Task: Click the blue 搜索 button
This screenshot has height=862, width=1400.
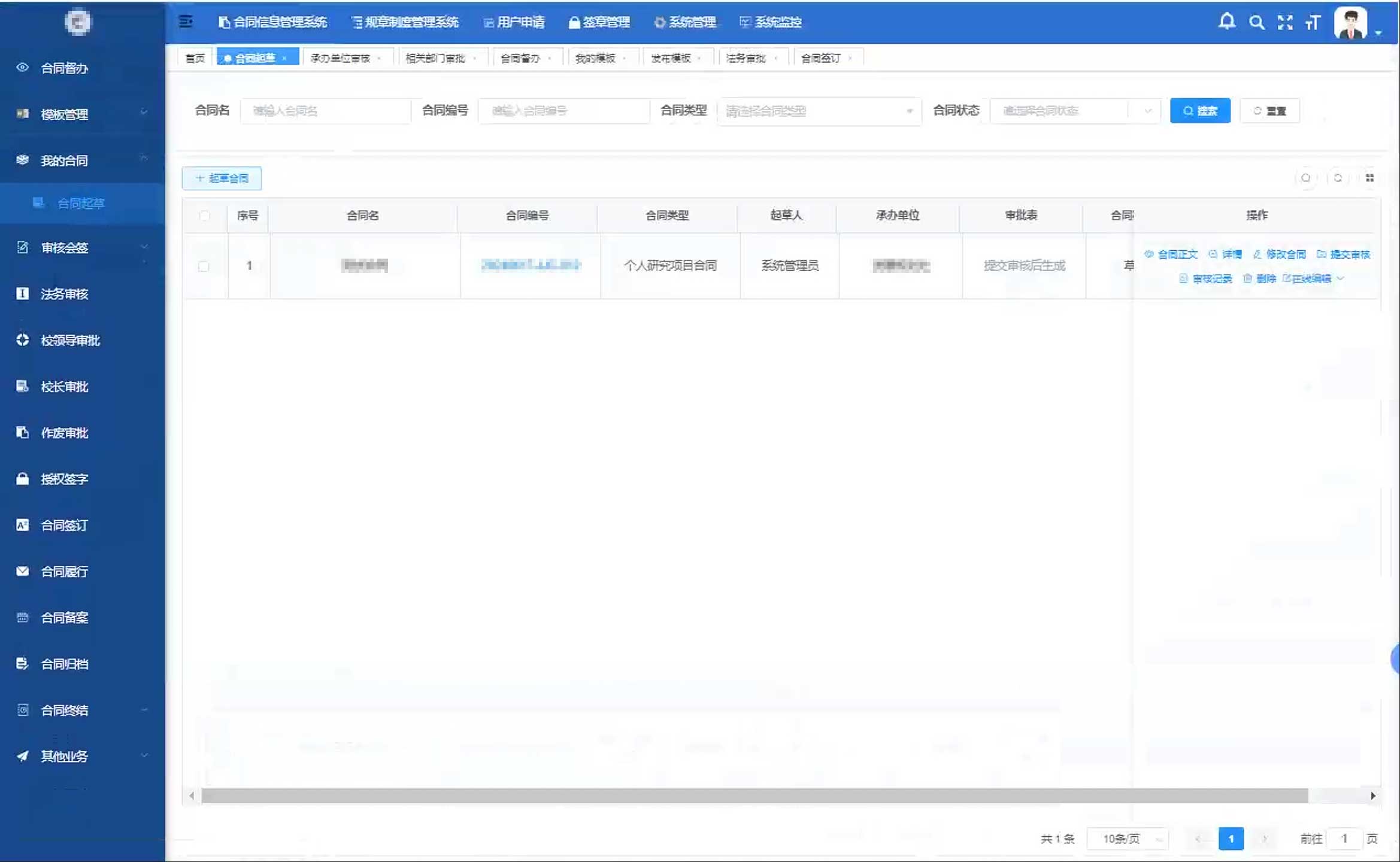Action: (x=1200, y=111)
